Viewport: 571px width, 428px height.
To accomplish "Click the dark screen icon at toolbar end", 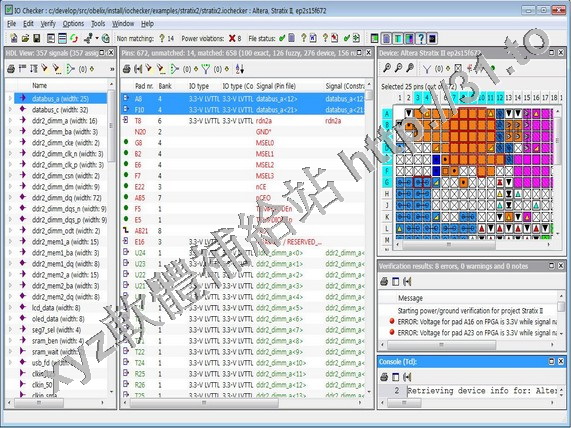I will (432, 38).
